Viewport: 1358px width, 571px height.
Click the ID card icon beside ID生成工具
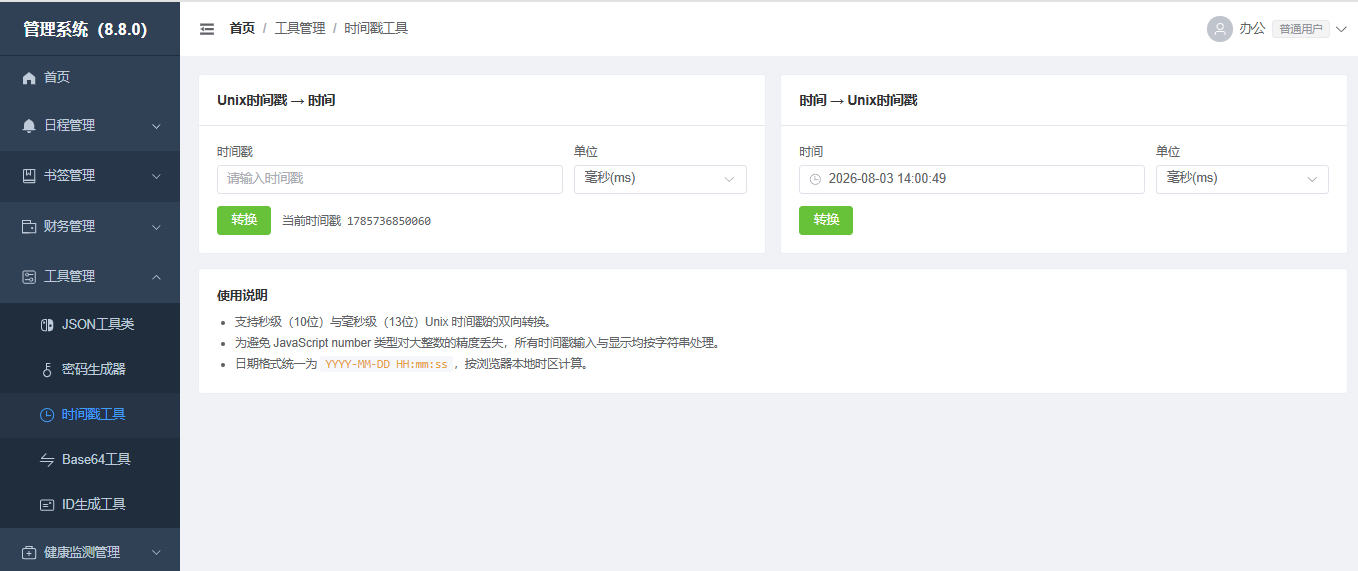point(47,505)
